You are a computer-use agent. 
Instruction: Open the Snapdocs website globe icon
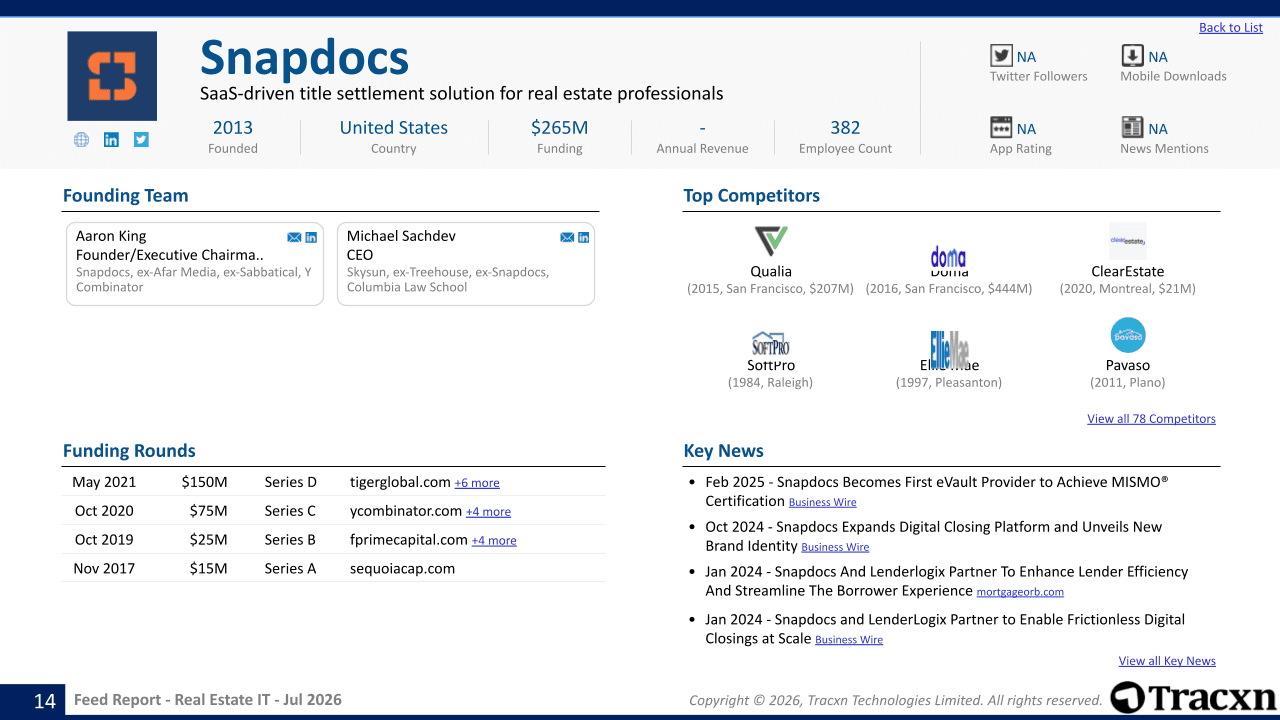(x=81, y=140)
